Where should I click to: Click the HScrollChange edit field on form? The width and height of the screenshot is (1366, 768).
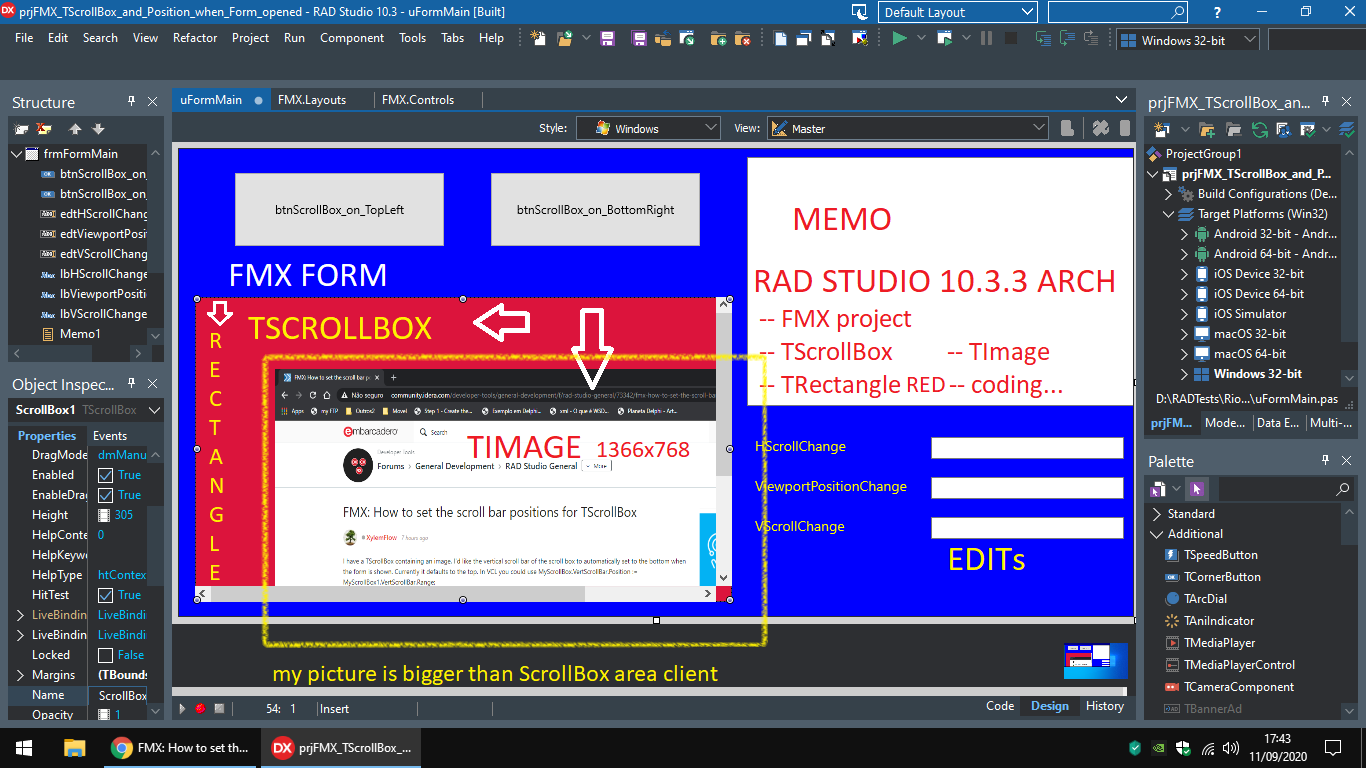[x=1027, y=447]
